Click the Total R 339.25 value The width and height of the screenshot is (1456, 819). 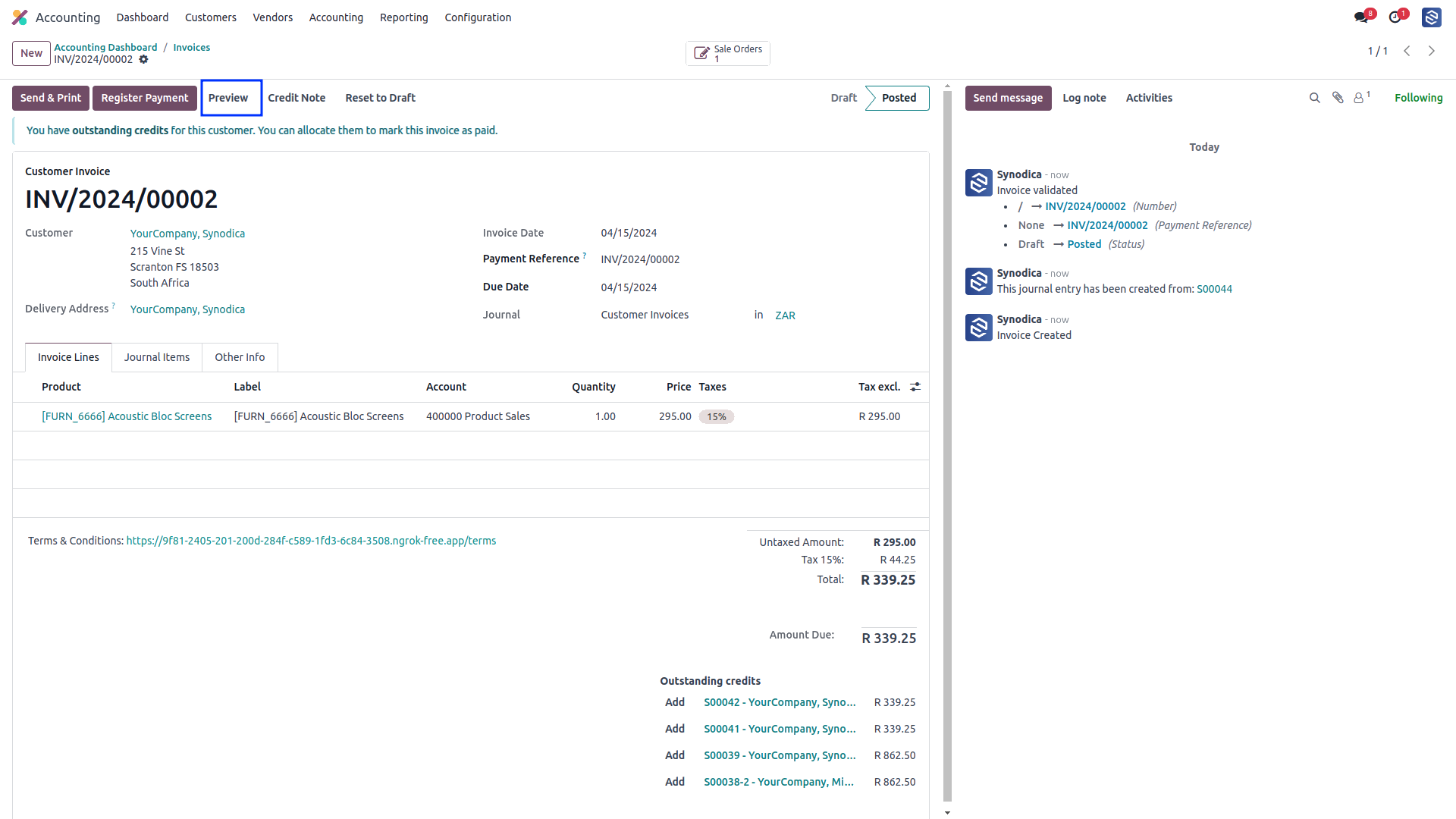[x=888, y=580]
